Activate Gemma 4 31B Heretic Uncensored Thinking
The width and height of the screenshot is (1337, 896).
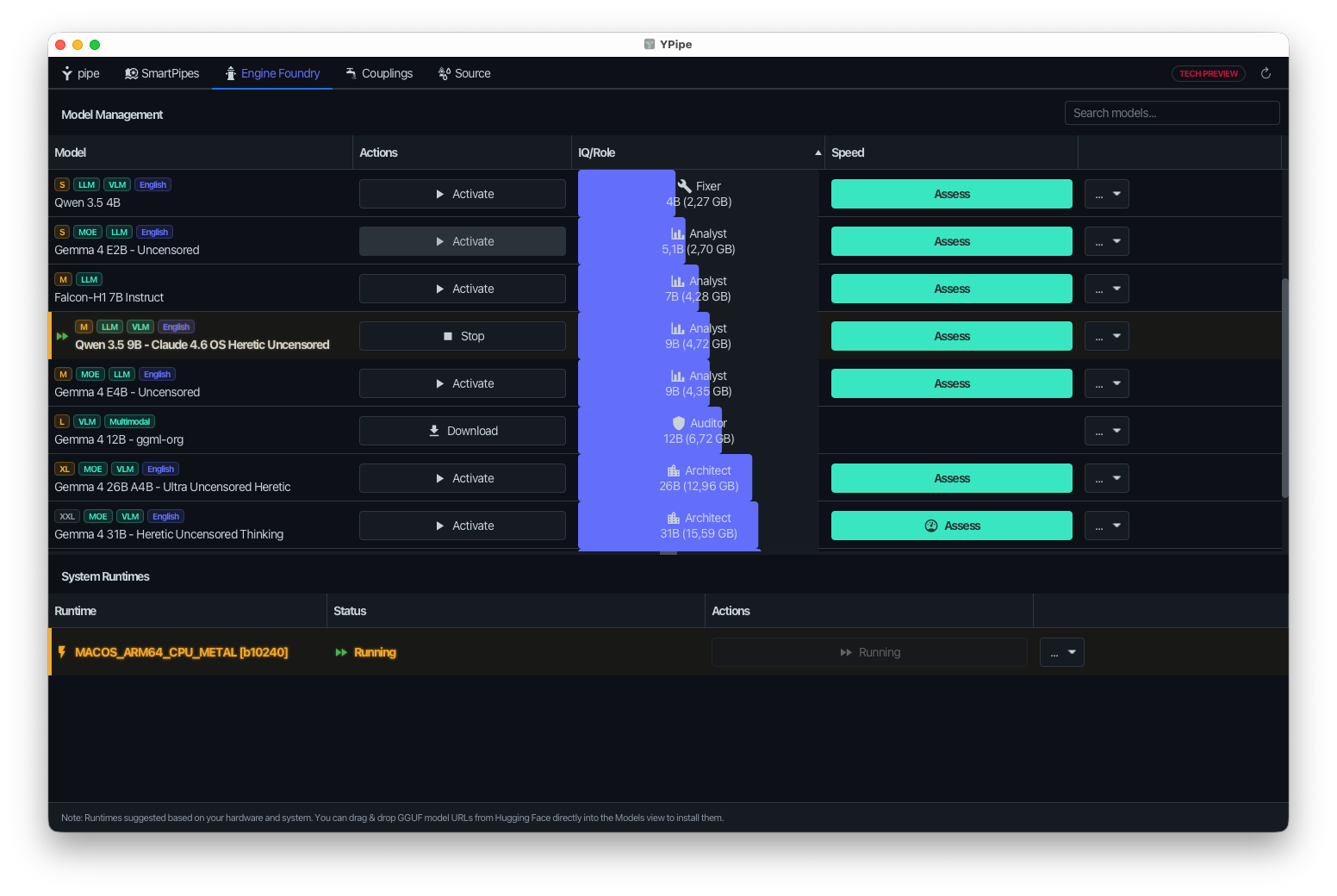(463, 526)
